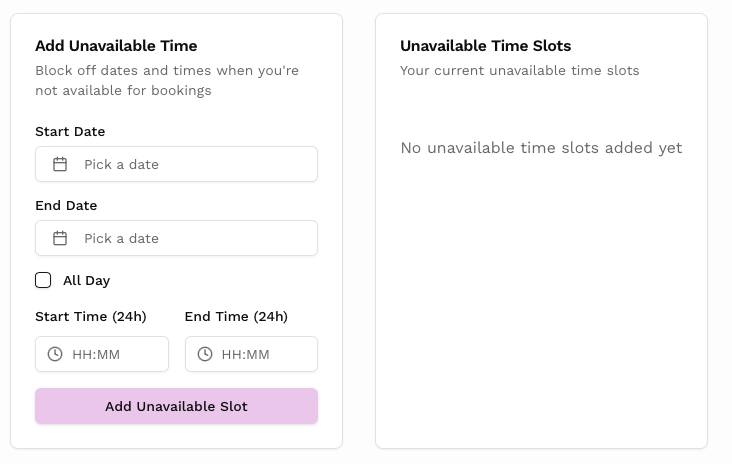Click the clock icon in Start Time field

55,354
